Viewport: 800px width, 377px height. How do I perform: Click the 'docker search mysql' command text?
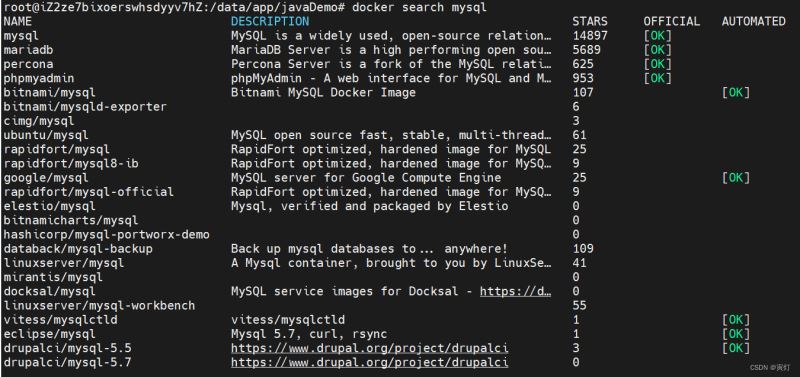coord(419,7)
